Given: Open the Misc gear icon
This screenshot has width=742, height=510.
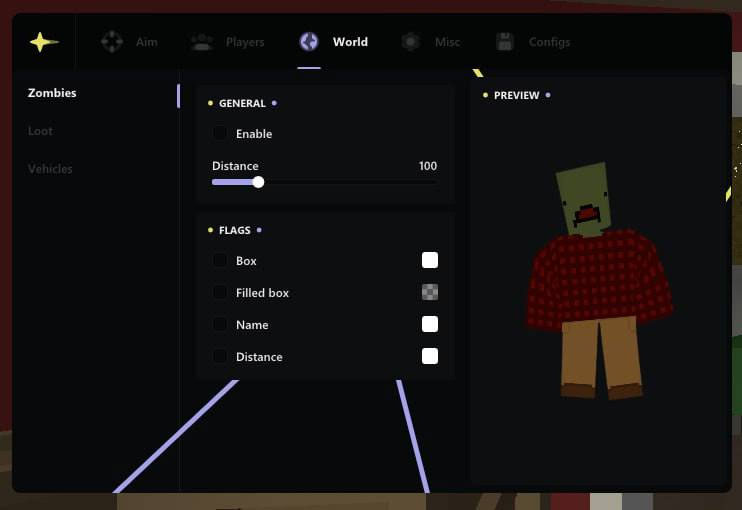Looking at the screenshot, I should 410,42.
